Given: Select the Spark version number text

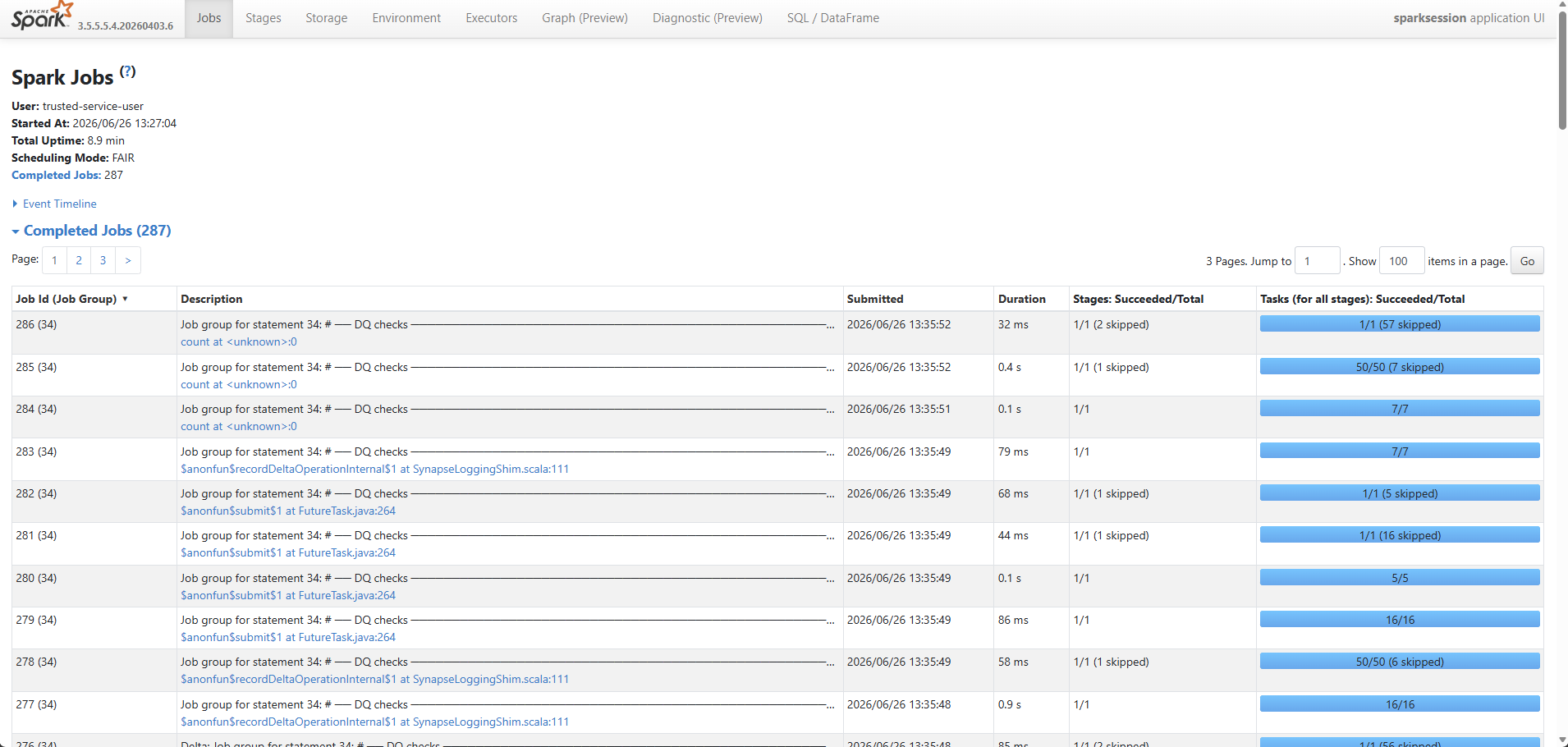Looking at the screenshot, I should tap(126, 25).
